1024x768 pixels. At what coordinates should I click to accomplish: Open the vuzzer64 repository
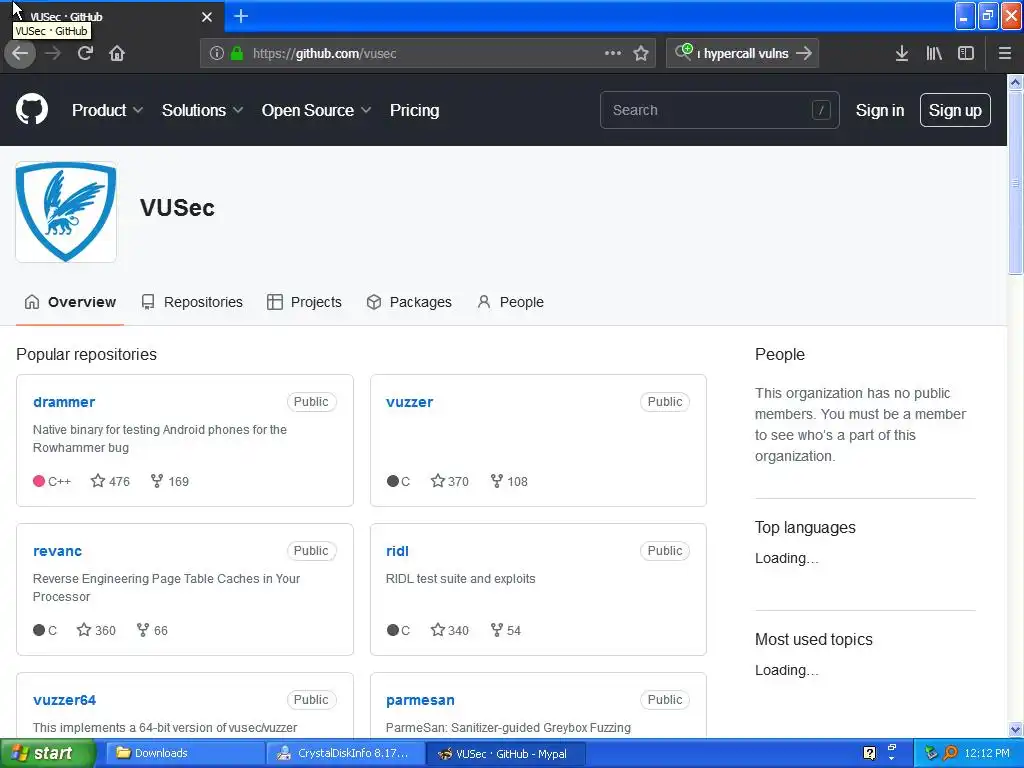click(x=65, y=699)
